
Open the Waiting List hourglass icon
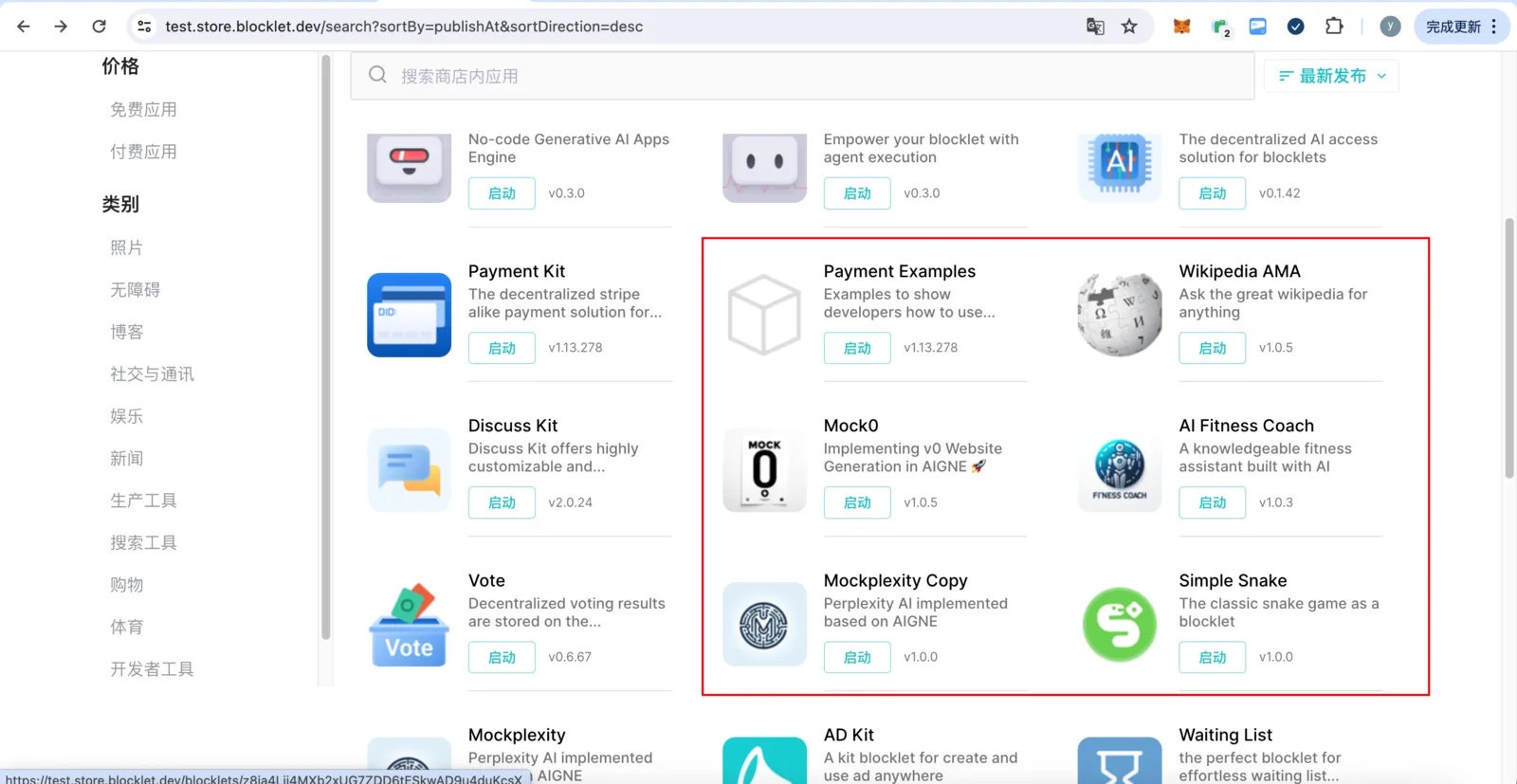tap(1120, 760)
